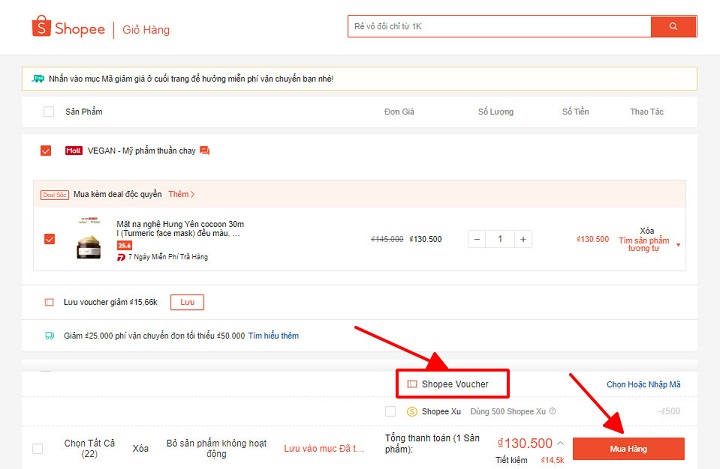Enable the Shopee Xu checkbox
Image resolution: width=720 pixels, height=469 pixels.
tap(390, 411)
